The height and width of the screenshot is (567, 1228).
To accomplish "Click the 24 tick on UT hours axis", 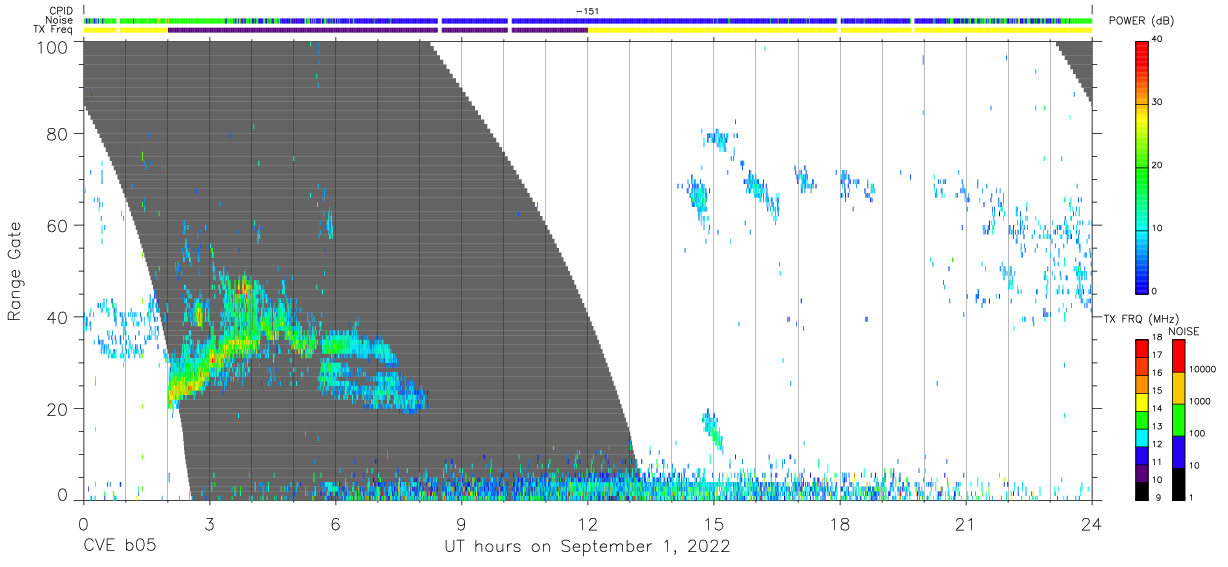I will [1092, 523].
